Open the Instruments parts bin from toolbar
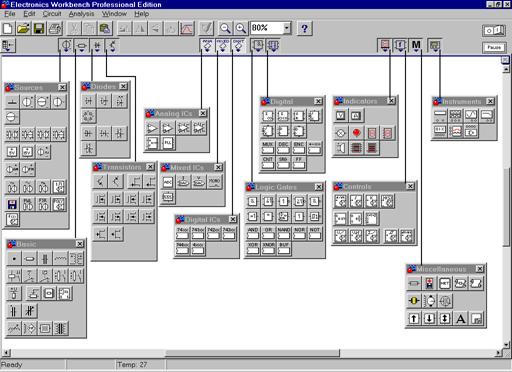The image size is (512, 372). [435, 45]
